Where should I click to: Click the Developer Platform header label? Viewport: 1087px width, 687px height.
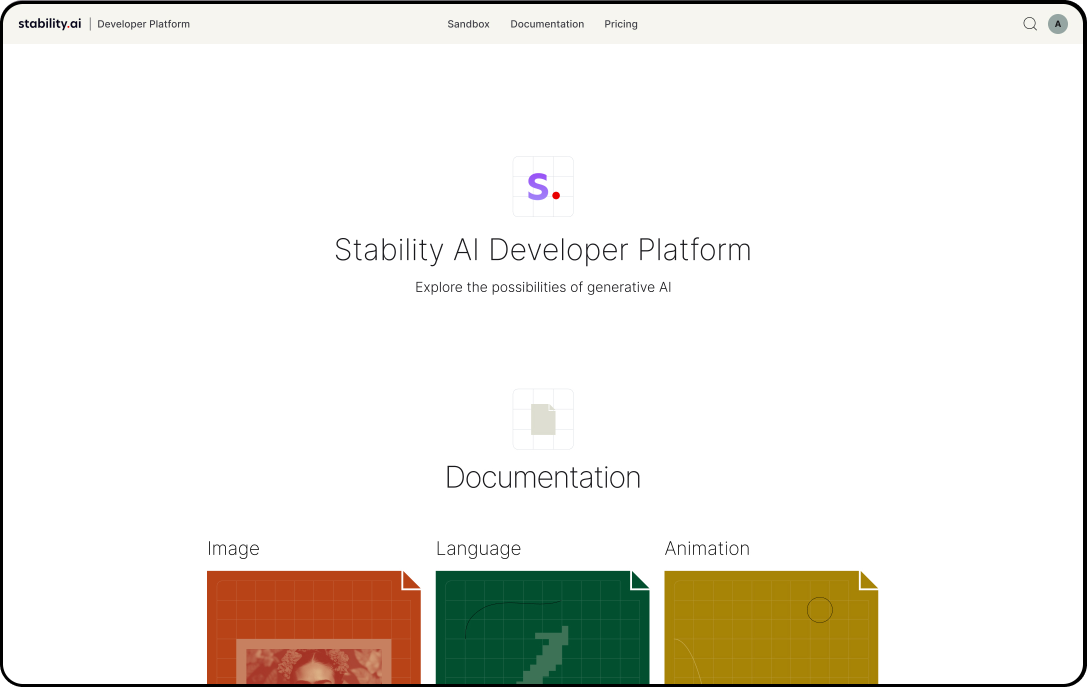pos(143,24)
